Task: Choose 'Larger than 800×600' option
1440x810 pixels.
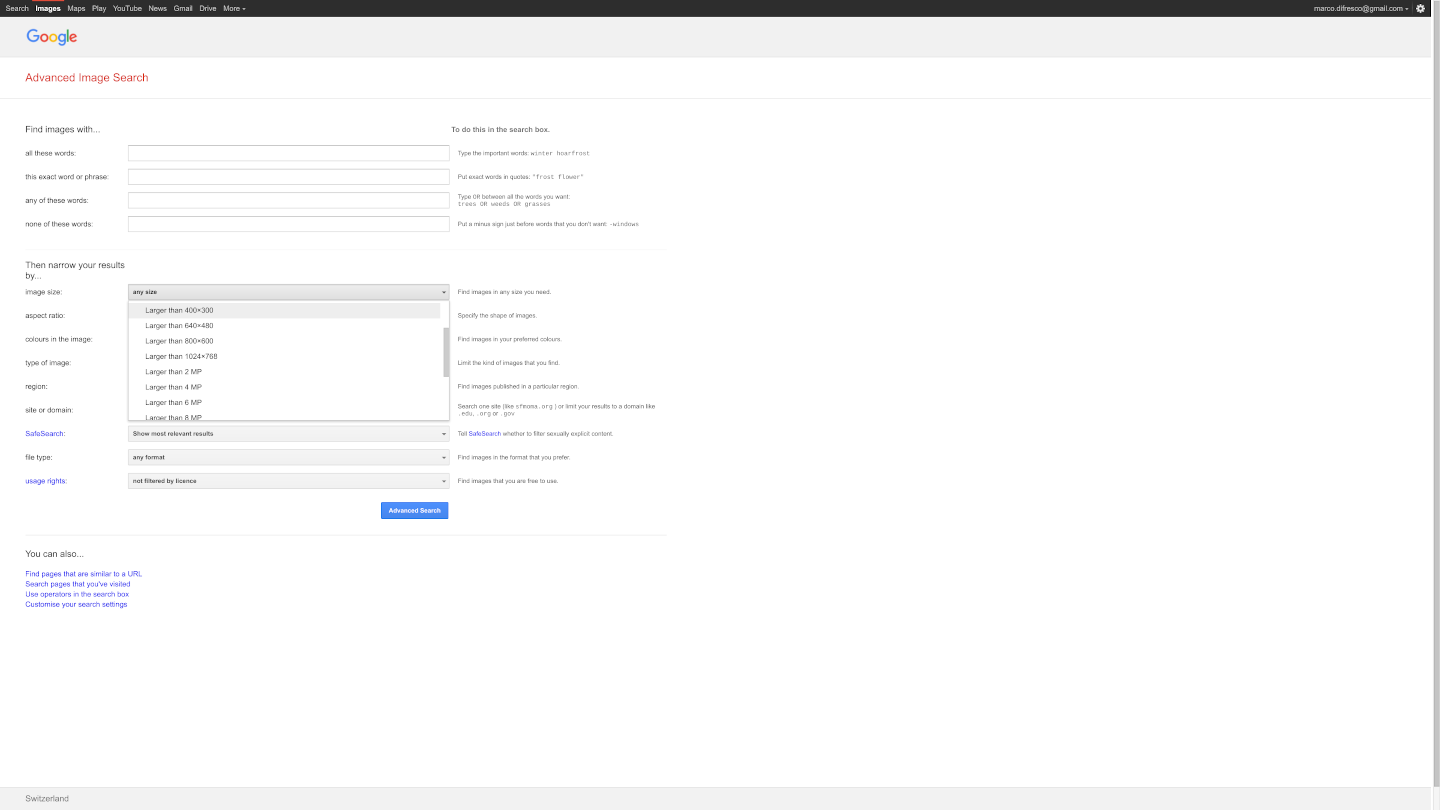Action: click(x=285, y=341)
